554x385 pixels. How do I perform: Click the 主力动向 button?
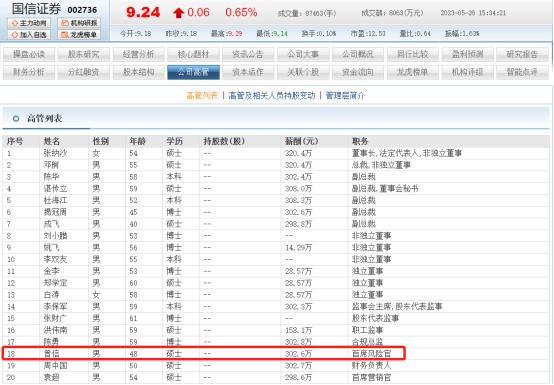click(29, 23)
